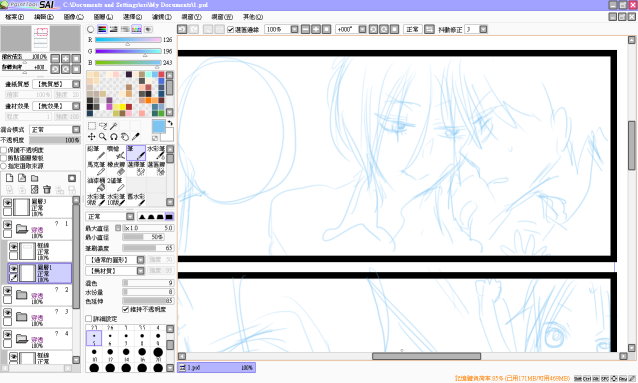638x383 pixels.
Task: Open the 圖像(C) canvas menu
Action: 74,17
